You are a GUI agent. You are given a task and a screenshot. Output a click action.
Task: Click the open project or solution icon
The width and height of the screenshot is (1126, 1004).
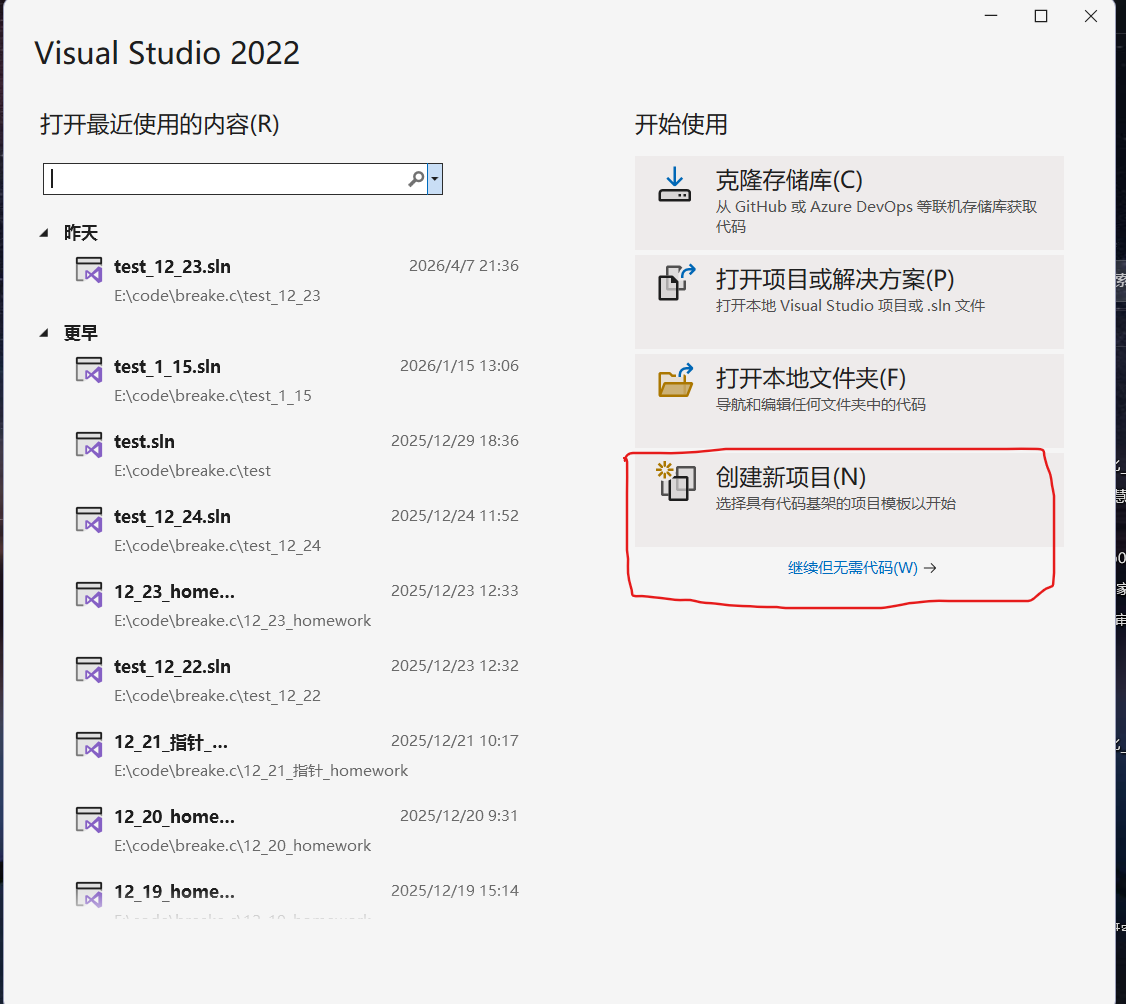coord(676,282)
